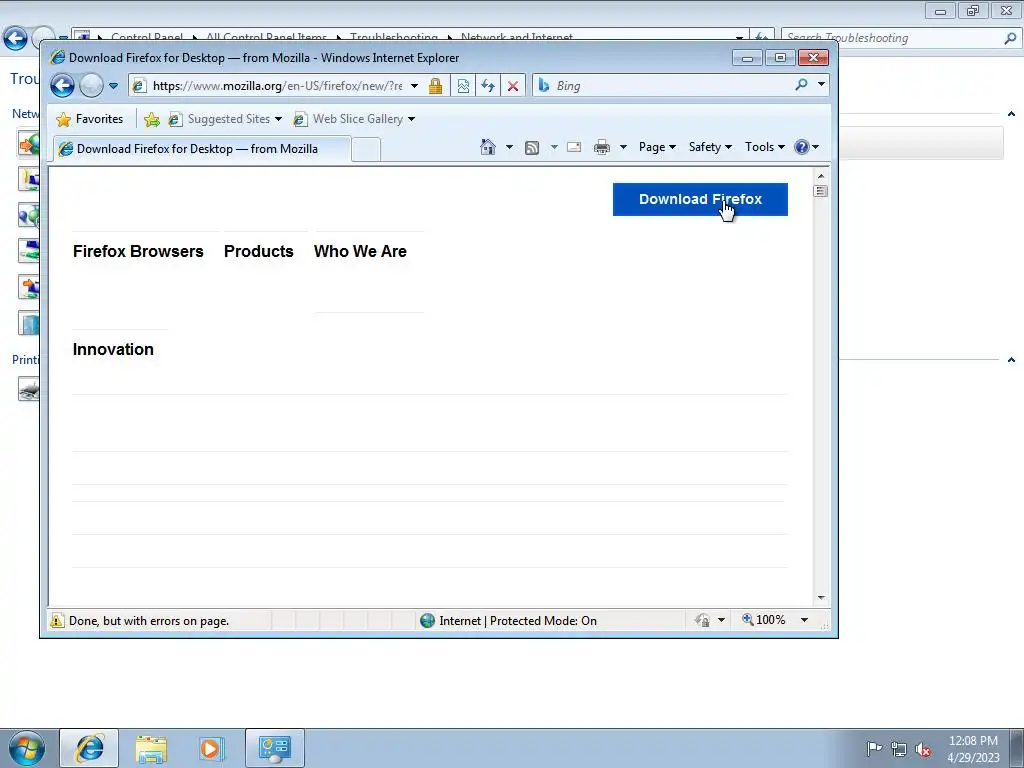
Task: Open Windows Media Player taskbar icon
Action: pyautogui.click(x=212, y=748)
